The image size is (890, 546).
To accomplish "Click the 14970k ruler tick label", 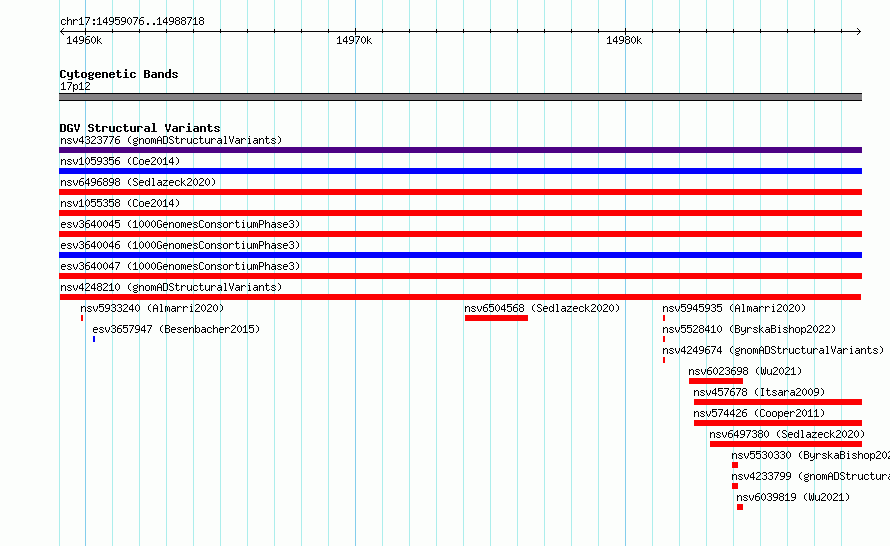I will point(354,40).
